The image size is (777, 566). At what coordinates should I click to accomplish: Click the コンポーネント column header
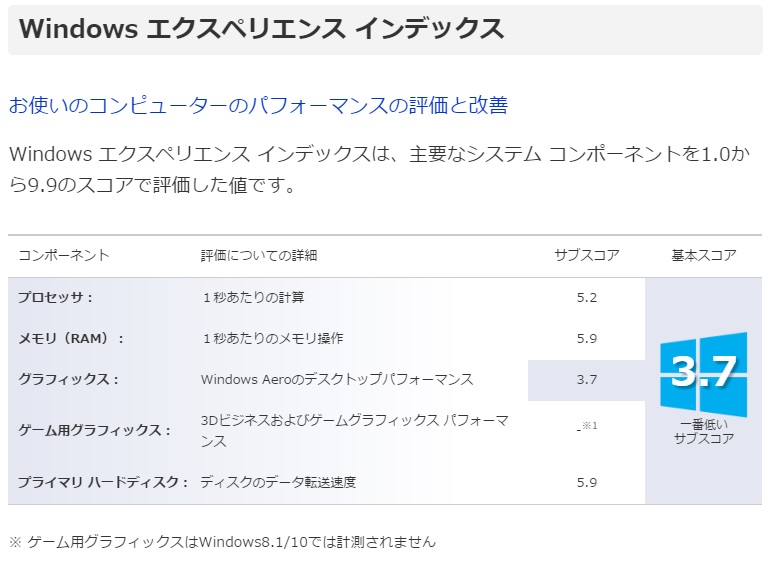point(63,256)
